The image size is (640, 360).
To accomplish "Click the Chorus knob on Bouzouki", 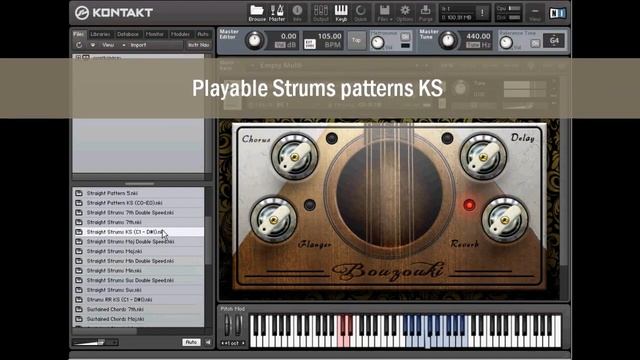I will 295,157.
